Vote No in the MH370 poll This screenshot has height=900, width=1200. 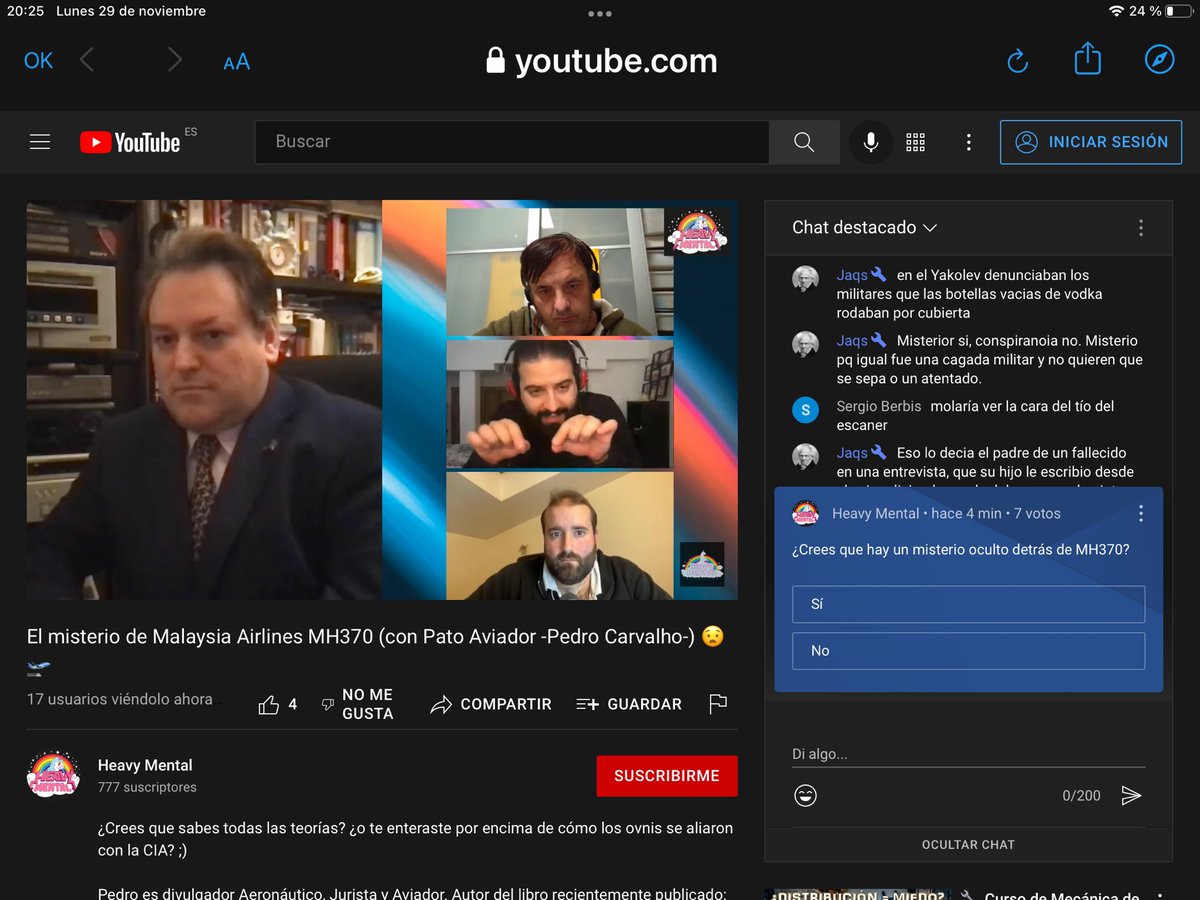pos(968,651)
